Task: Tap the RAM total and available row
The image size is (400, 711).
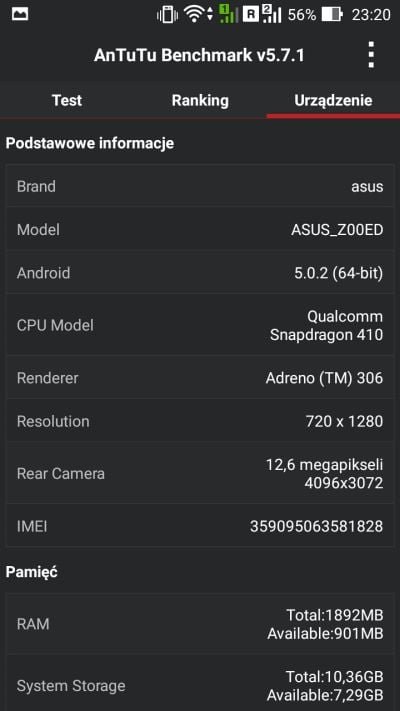Action: point(200,624)
